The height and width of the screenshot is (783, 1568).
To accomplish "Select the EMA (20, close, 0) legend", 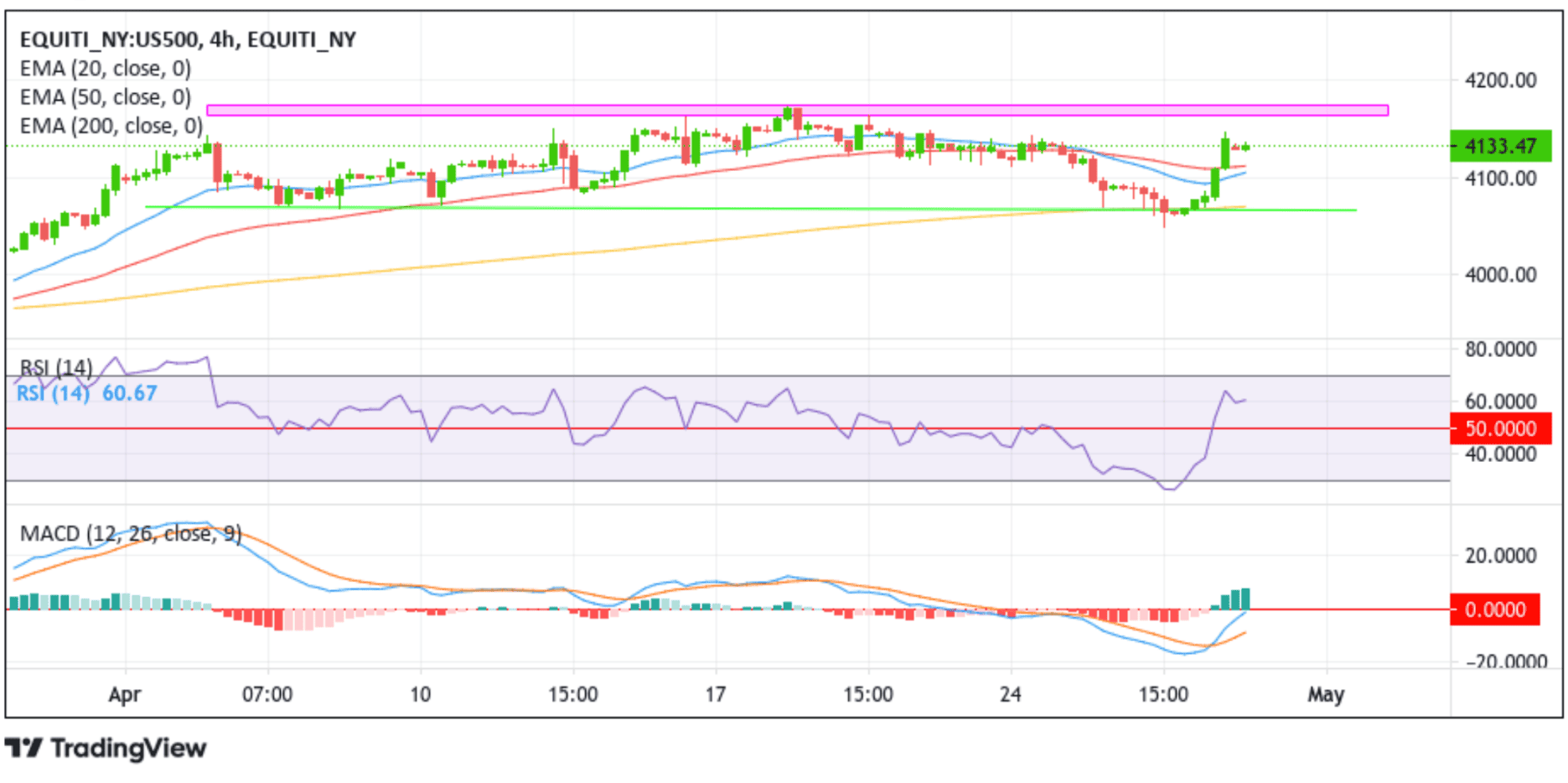I will 106,68.
